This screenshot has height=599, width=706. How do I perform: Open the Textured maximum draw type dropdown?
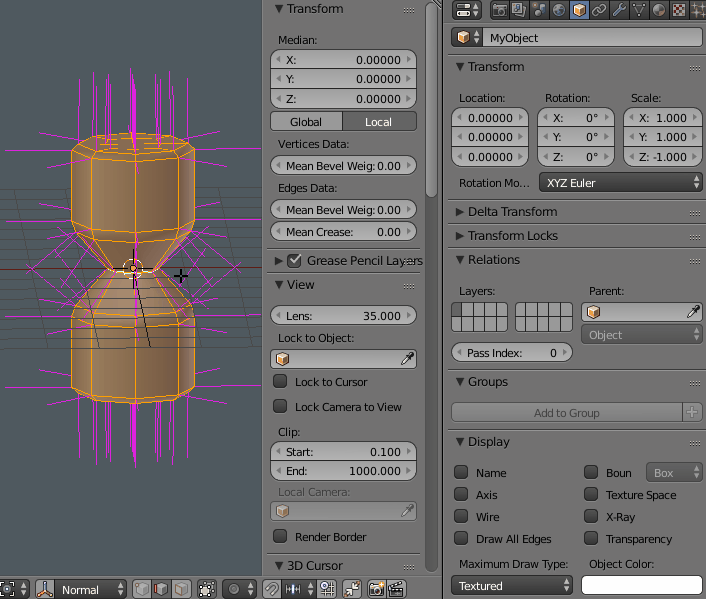pos(512,585)
